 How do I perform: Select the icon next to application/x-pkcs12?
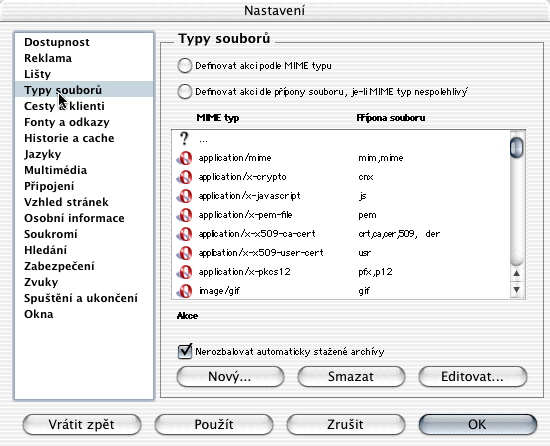tap(185, 272)
